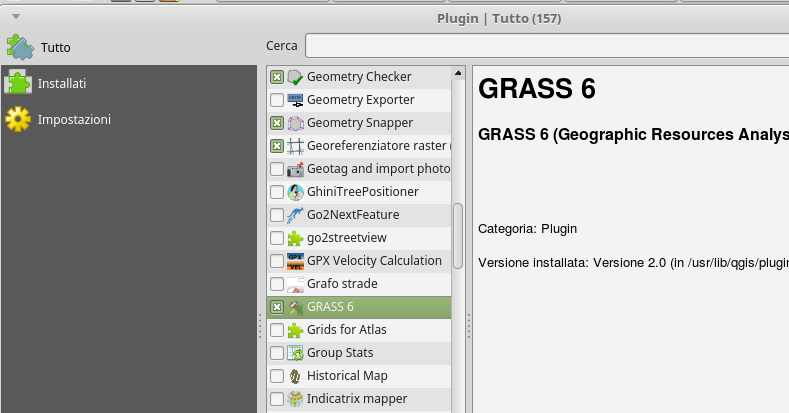Tick the Geotag and import photo checkbox
The height and width of the screenshot is (413, 789).
[x=277, y=169]
